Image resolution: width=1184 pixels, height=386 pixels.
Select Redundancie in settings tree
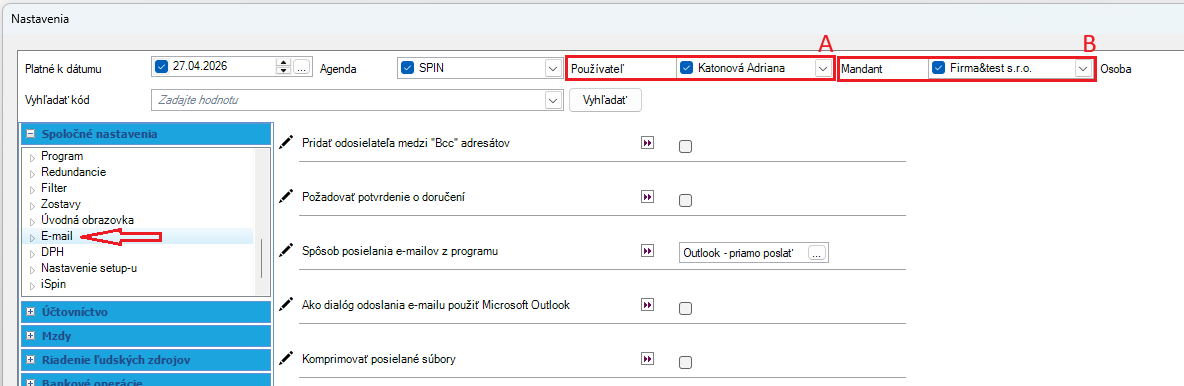click(73, 172)
